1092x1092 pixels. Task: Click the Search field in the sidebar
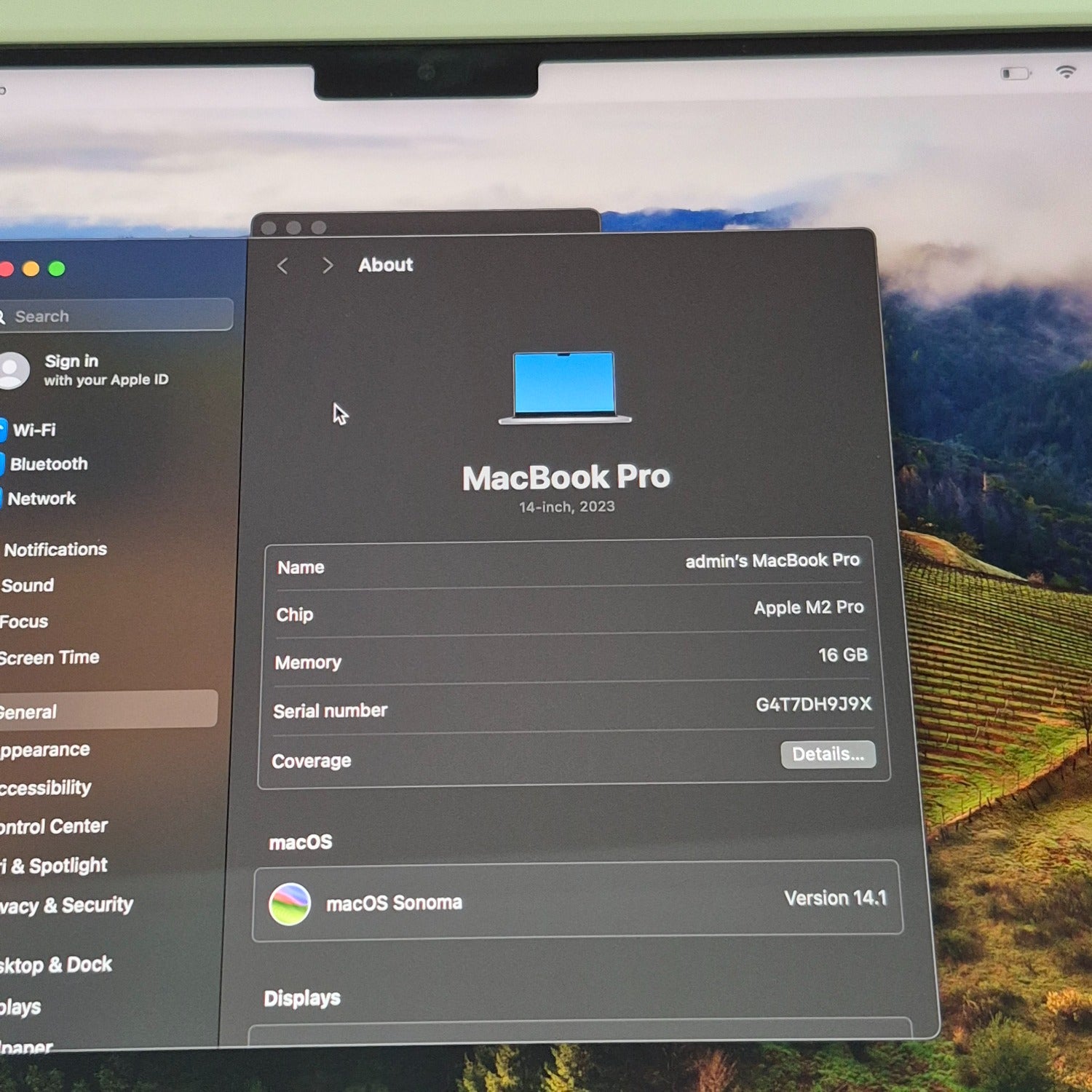click(116, 315)
